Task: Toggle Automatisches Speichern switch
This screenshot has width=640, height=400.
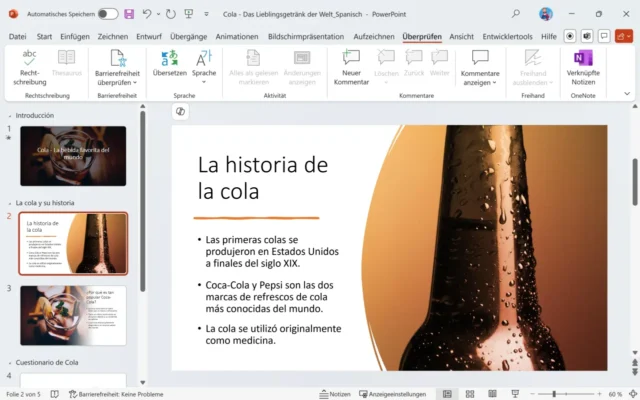Action: pos(107,14)
